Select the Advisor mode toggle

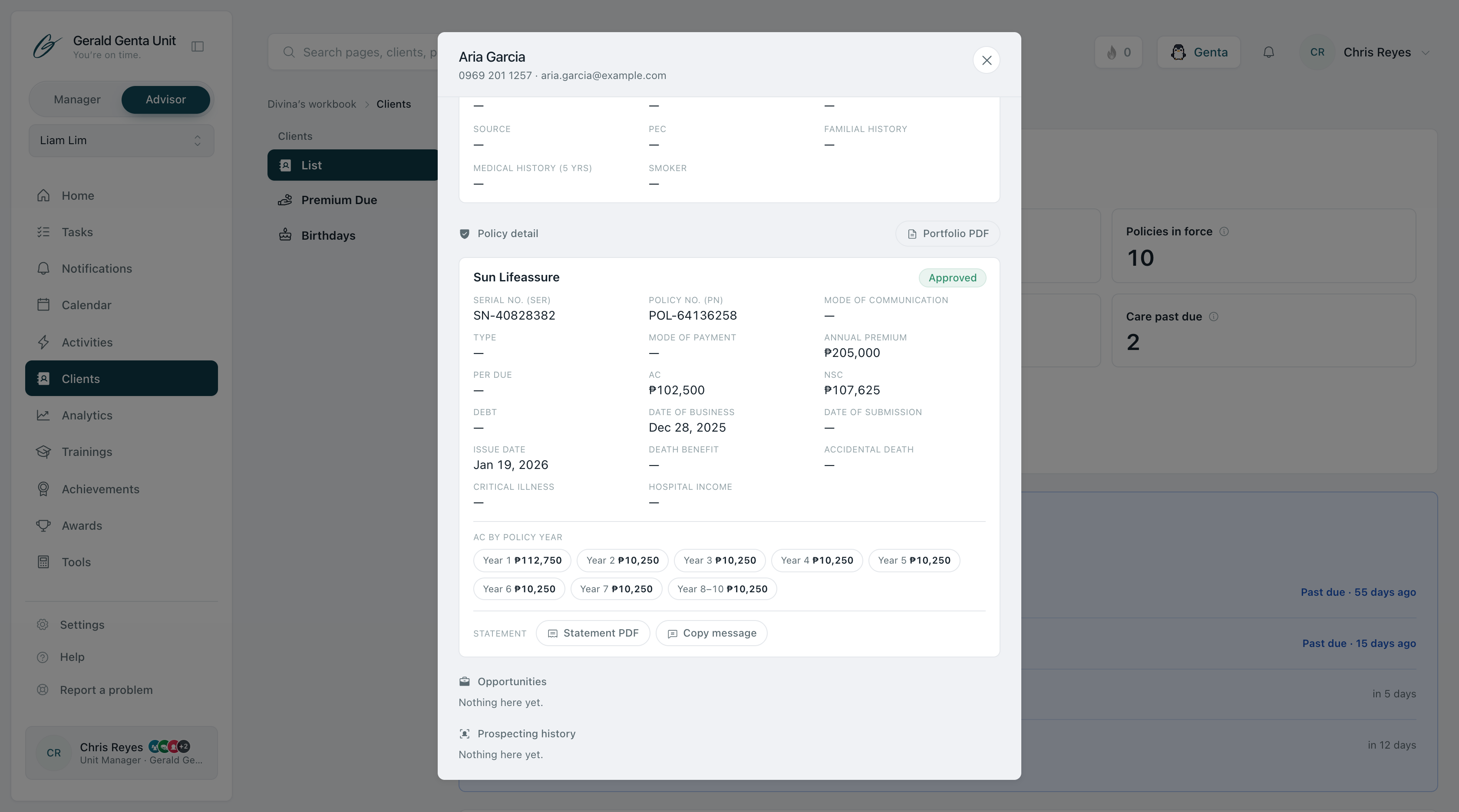click(x=165, y=100)
